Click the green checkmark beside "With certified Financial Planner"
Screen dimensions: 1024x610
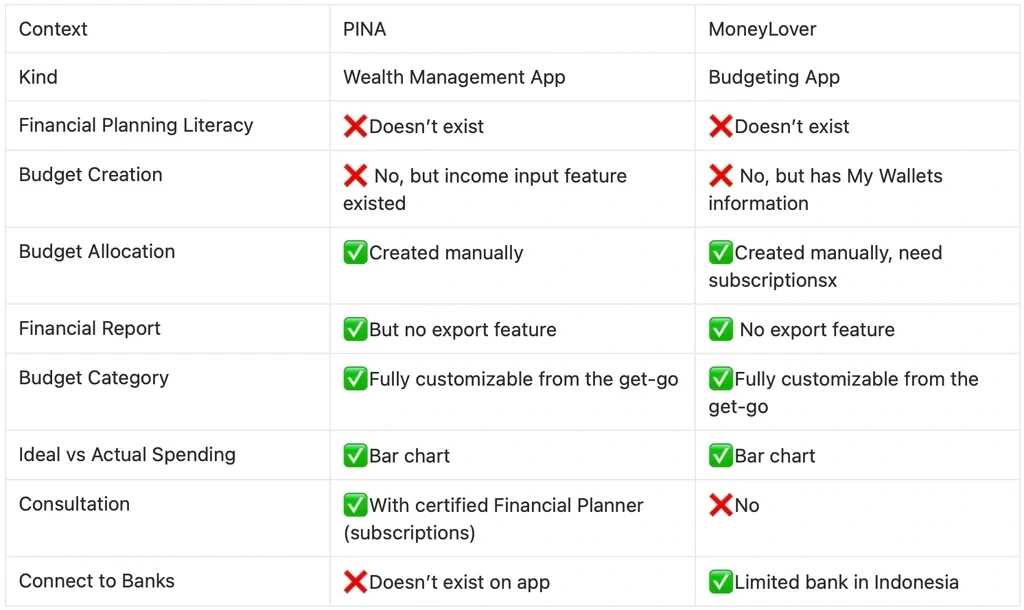355,505
